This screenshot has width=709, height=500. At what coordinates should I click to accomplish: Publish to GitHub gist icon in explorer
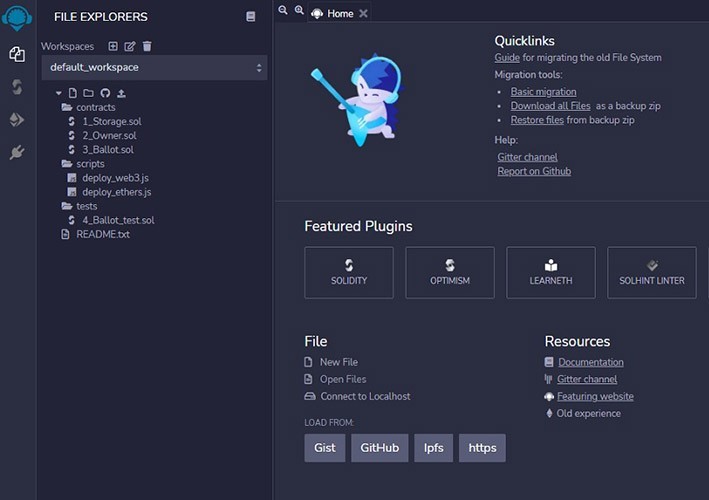(x=105, y=93)
